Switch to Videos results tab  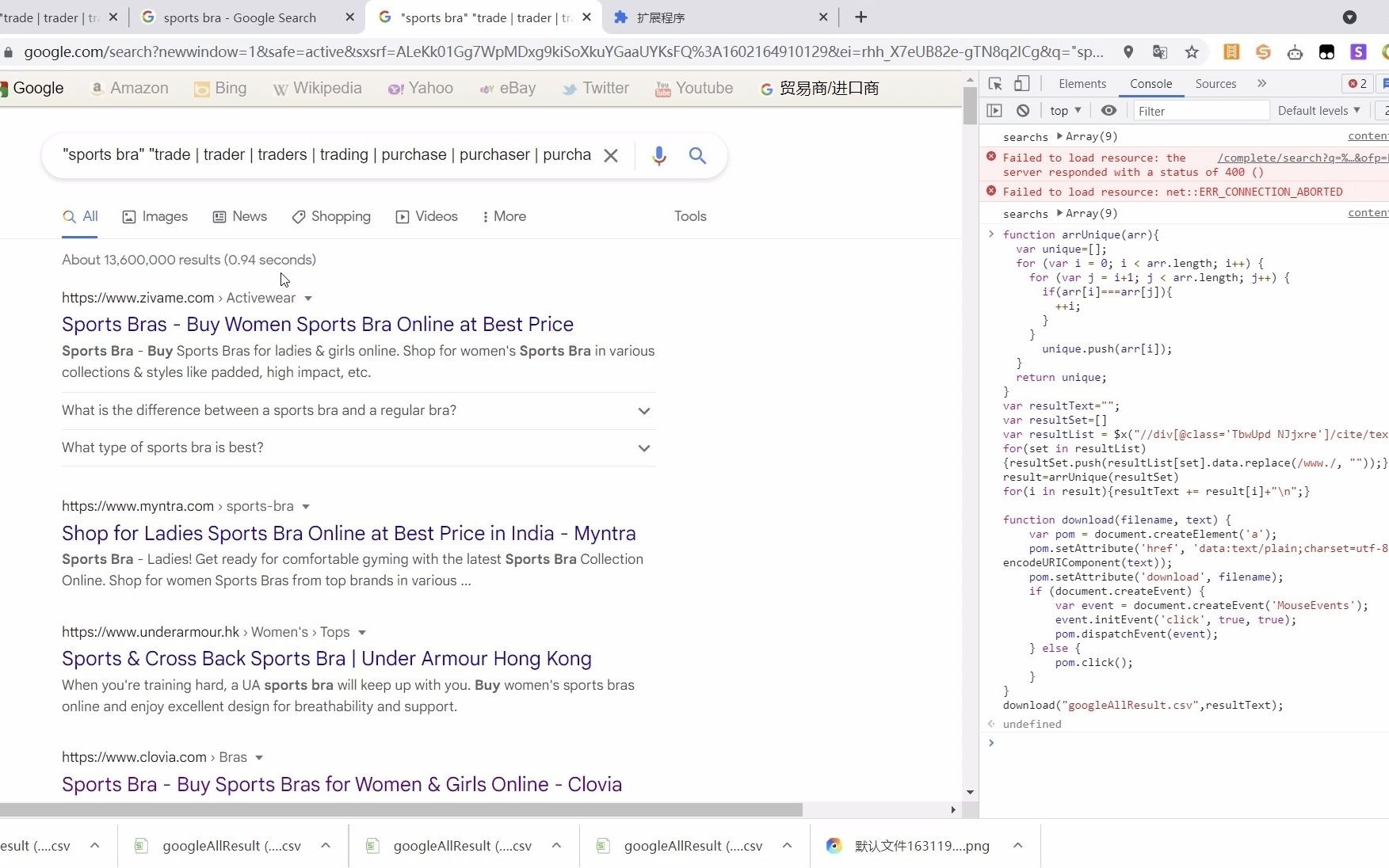(x=427, y=216)
